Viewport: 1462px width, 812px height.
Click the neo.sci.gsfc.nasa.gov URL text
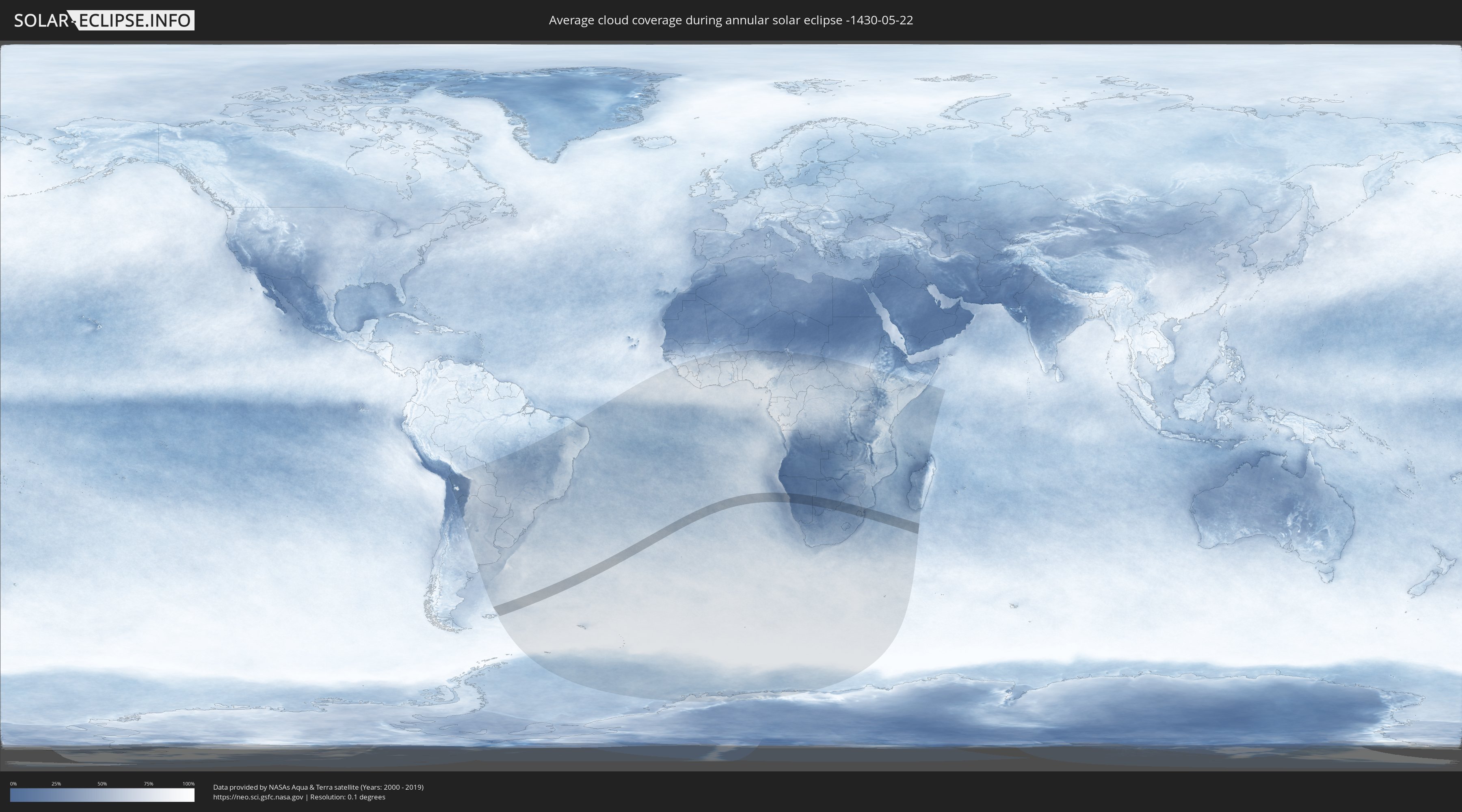coord(258,797)
